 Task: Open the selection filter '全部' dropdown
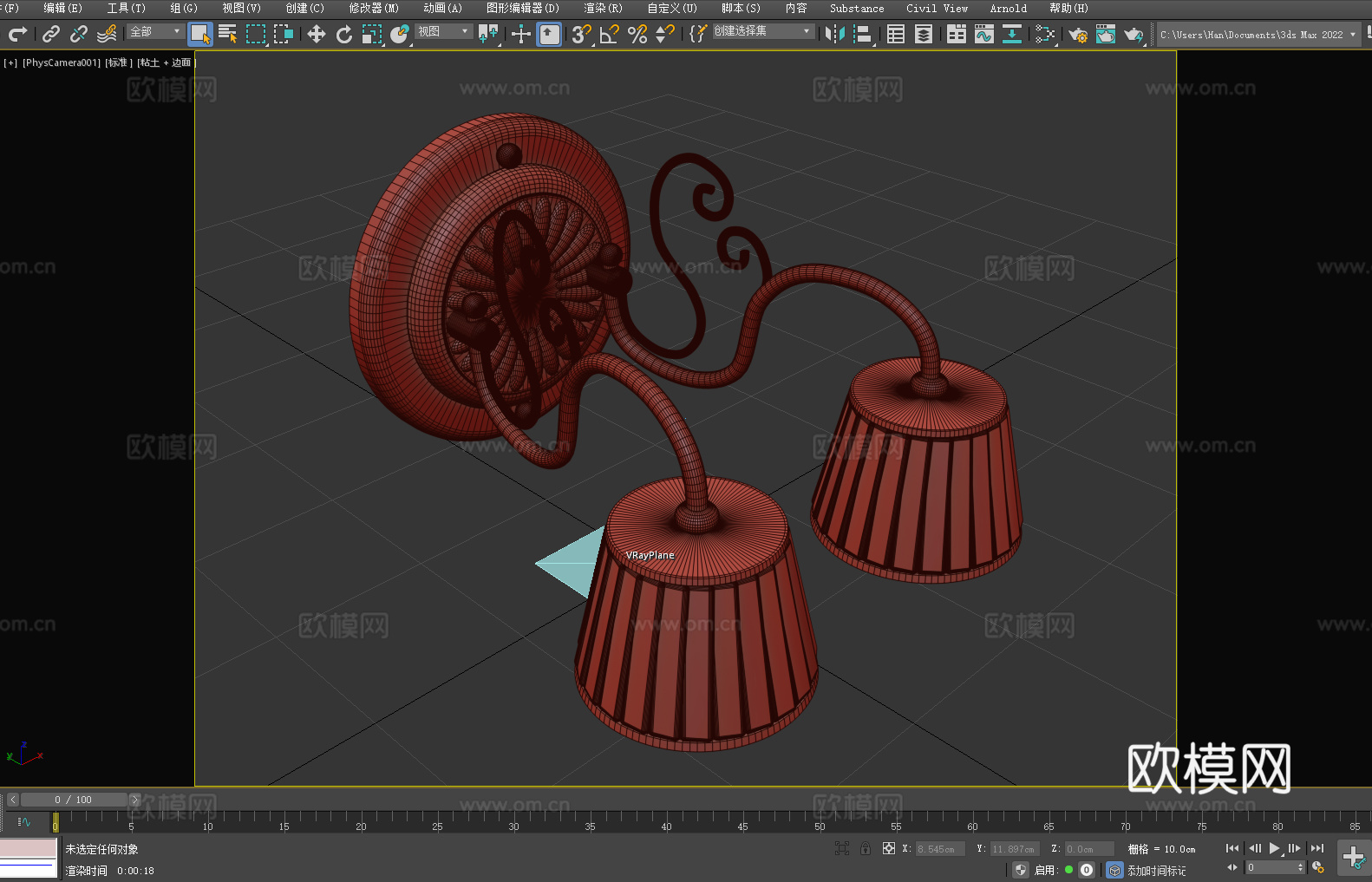point(155,31)
